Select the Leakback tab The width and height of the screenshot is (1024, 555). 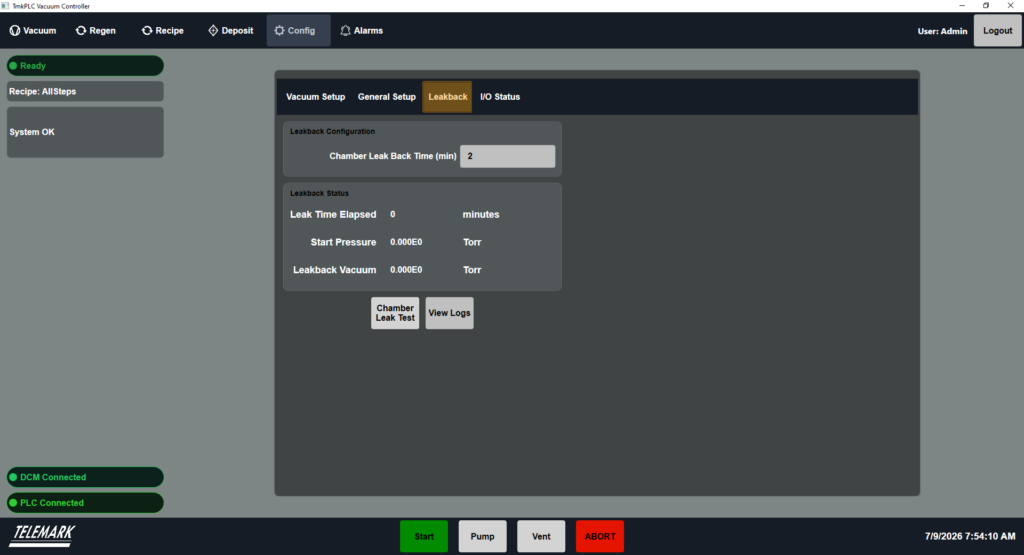447,97
